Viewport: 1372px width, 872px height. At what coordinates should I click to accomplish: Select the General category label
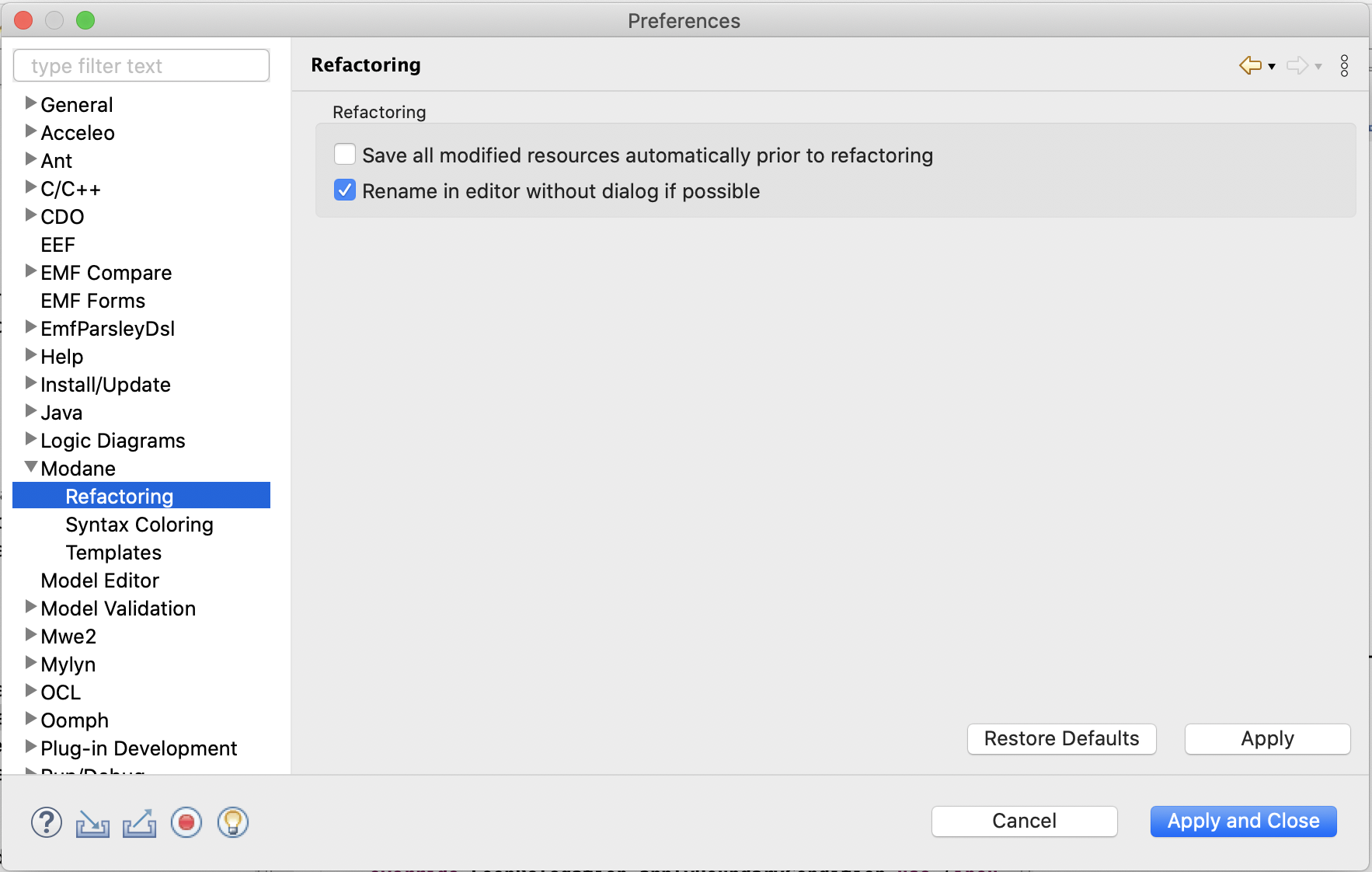77,105
